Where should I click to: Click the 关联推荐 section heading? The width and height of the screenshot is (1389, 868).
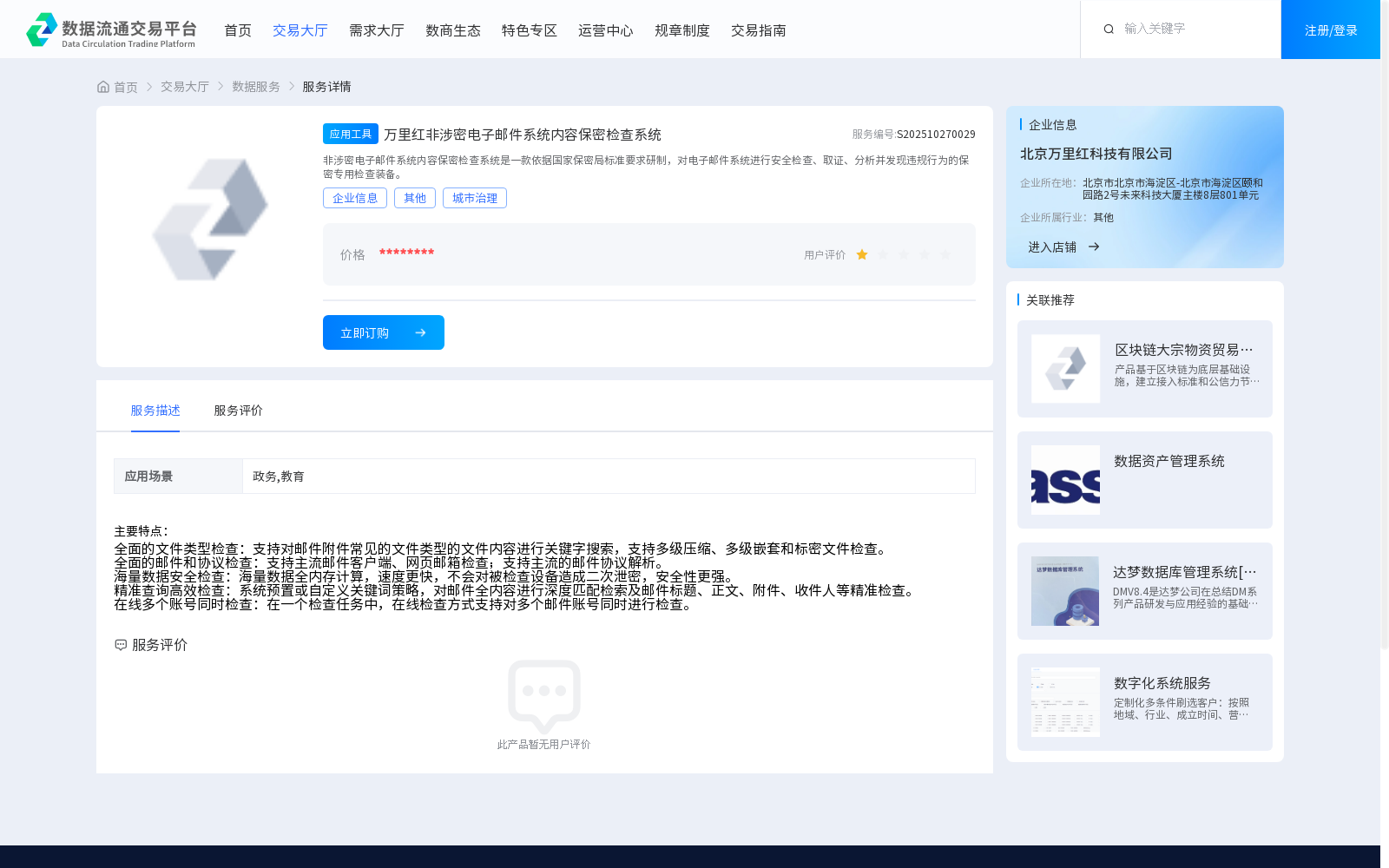[x=1050, y=300]
